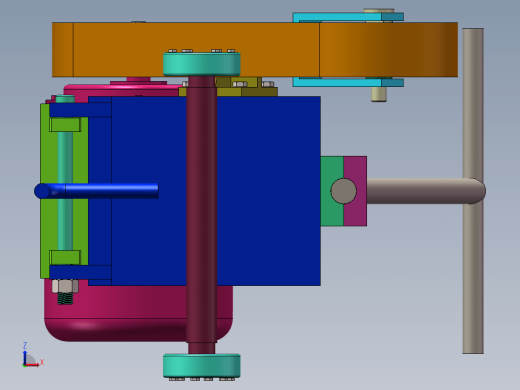The image size is (520, 390).
Task: Select the upper cyan bracket plate
Action: [x=348, y=17]
